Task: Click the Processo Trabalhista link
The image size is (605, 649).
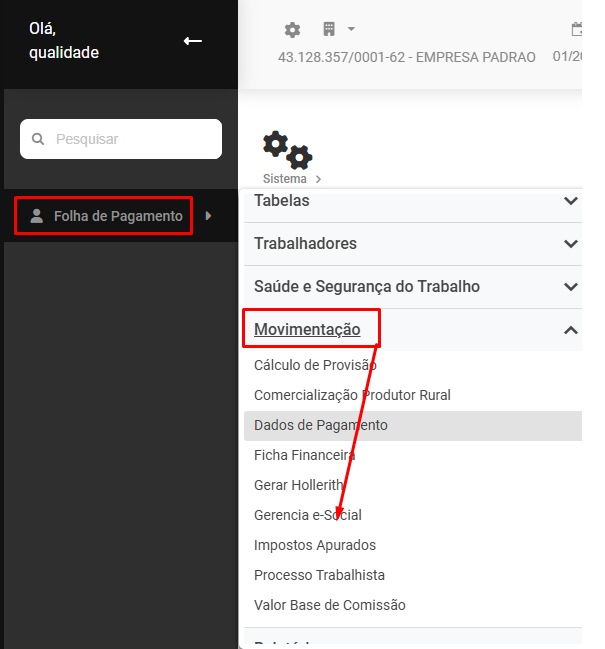Action: point(319,575)
